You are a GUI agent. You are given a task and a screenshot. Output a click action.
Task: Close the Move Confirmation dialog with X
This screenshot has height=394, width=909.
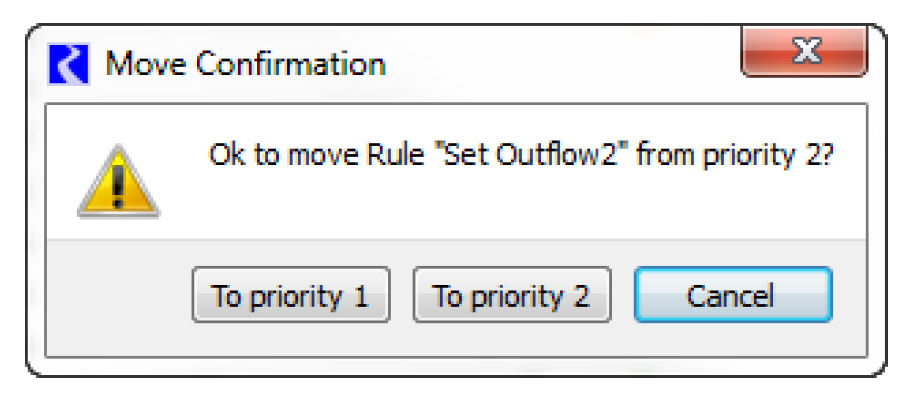tap(804, 51)
